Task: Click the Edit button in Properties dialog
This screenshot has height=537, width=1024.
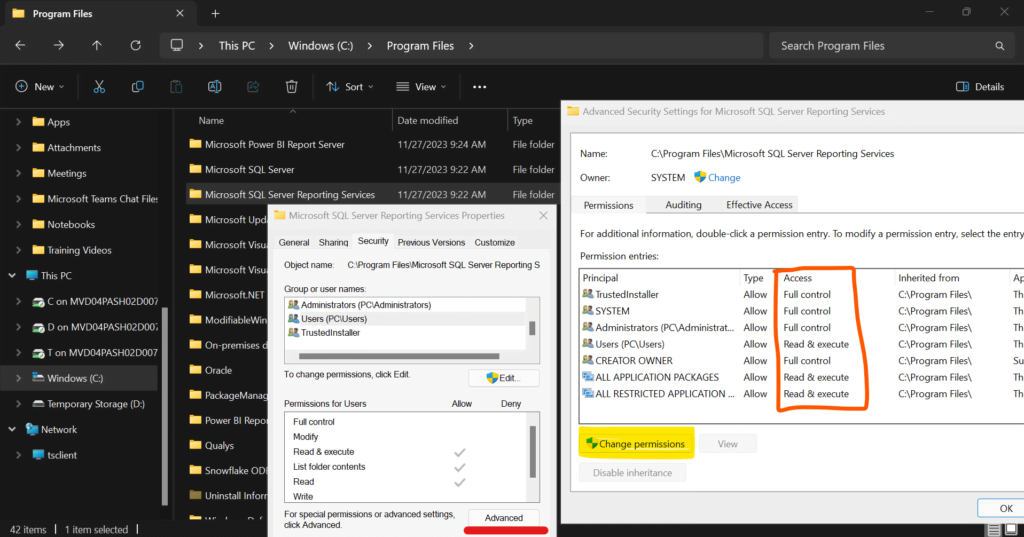Action: click(504, 378)
